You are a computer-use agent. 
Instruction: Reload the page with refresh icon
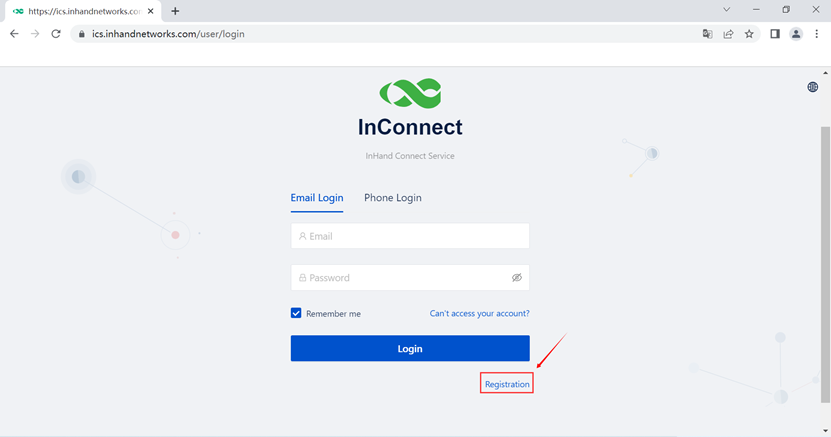coord(56,34)
